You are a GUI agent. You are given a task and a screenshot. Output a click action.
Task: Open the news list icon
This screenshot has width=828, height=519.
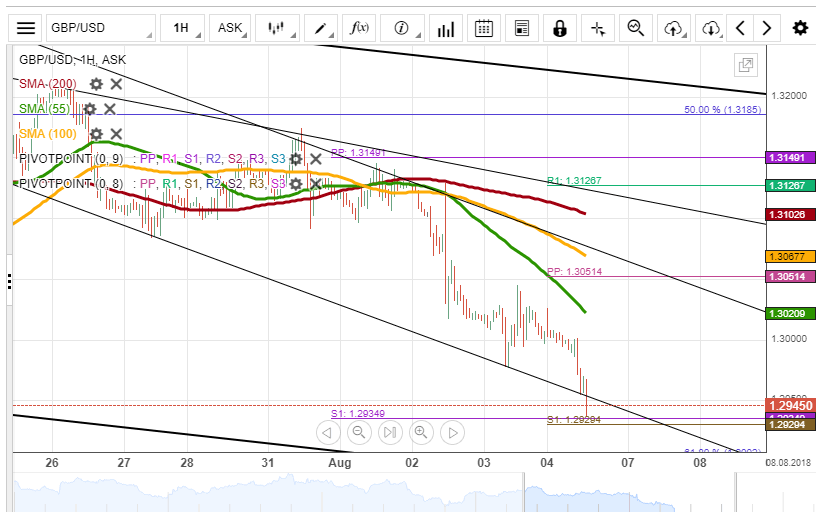(522, 28)
